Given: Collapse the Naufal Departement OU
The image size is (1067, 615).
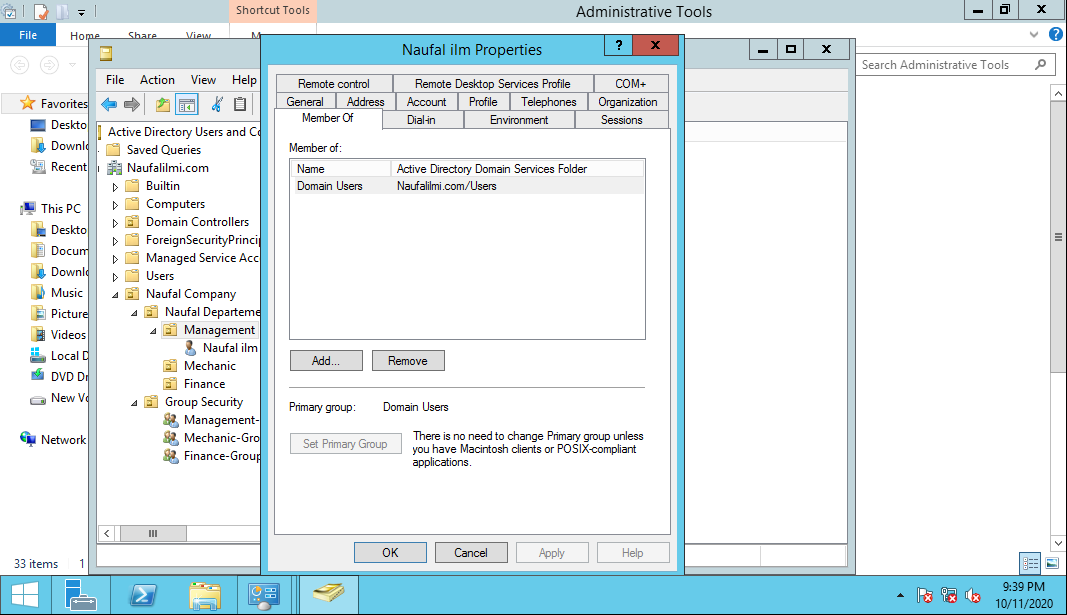Looking at the screenshot, I should tap(134, 313).
